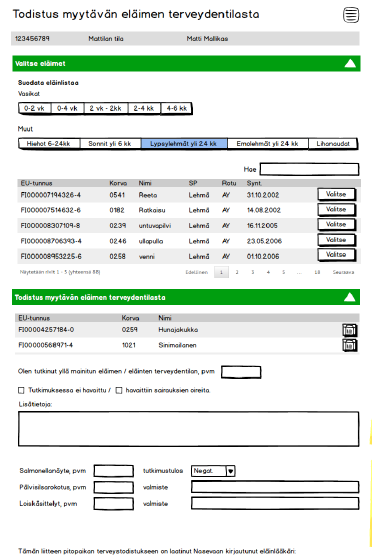Select the Hiehot 6-24kk filter
The width and height of the screenshot is (372, 557).
click(x=49, y=144)
